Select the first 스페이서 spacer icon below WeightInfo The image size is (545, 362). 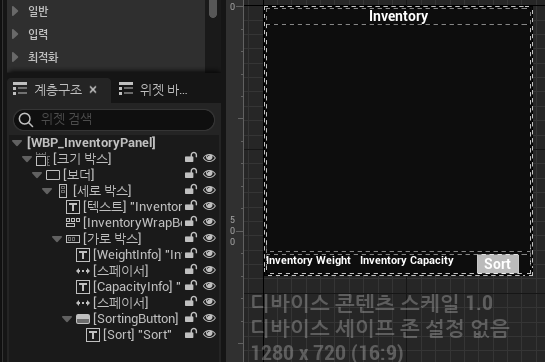(x=83, y=271)
